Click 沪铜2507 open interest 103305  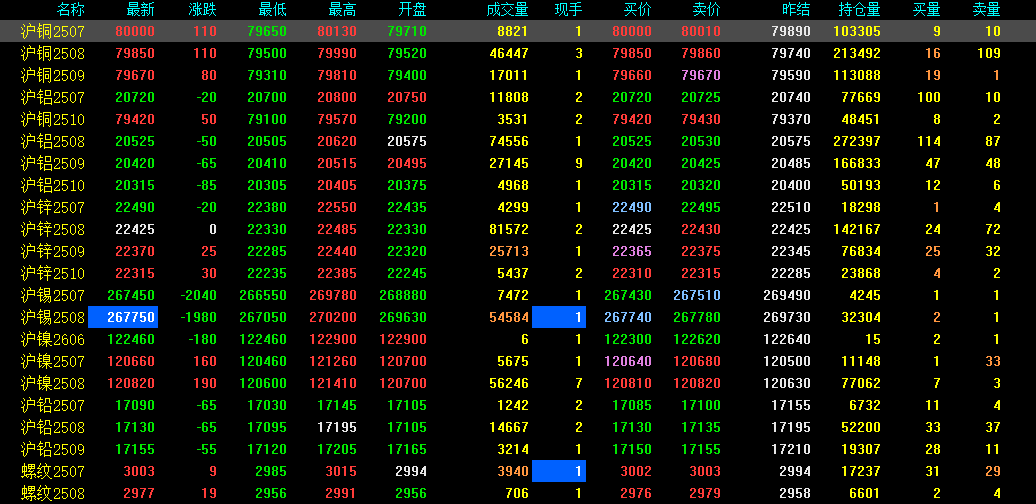(x=856, y=31)
